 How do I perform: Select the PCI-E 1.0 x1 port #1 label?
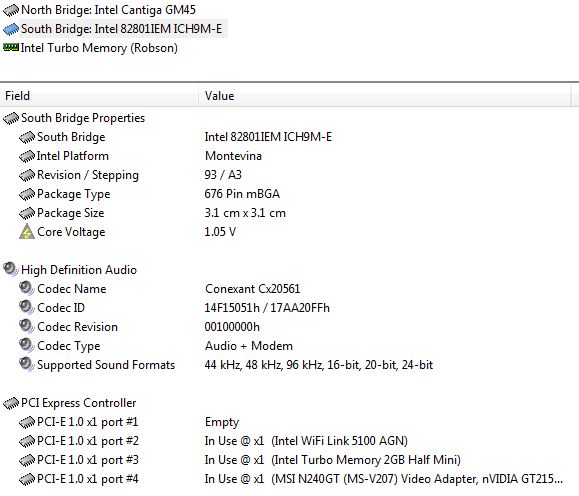pyautogui.click(x=88, y=422)
